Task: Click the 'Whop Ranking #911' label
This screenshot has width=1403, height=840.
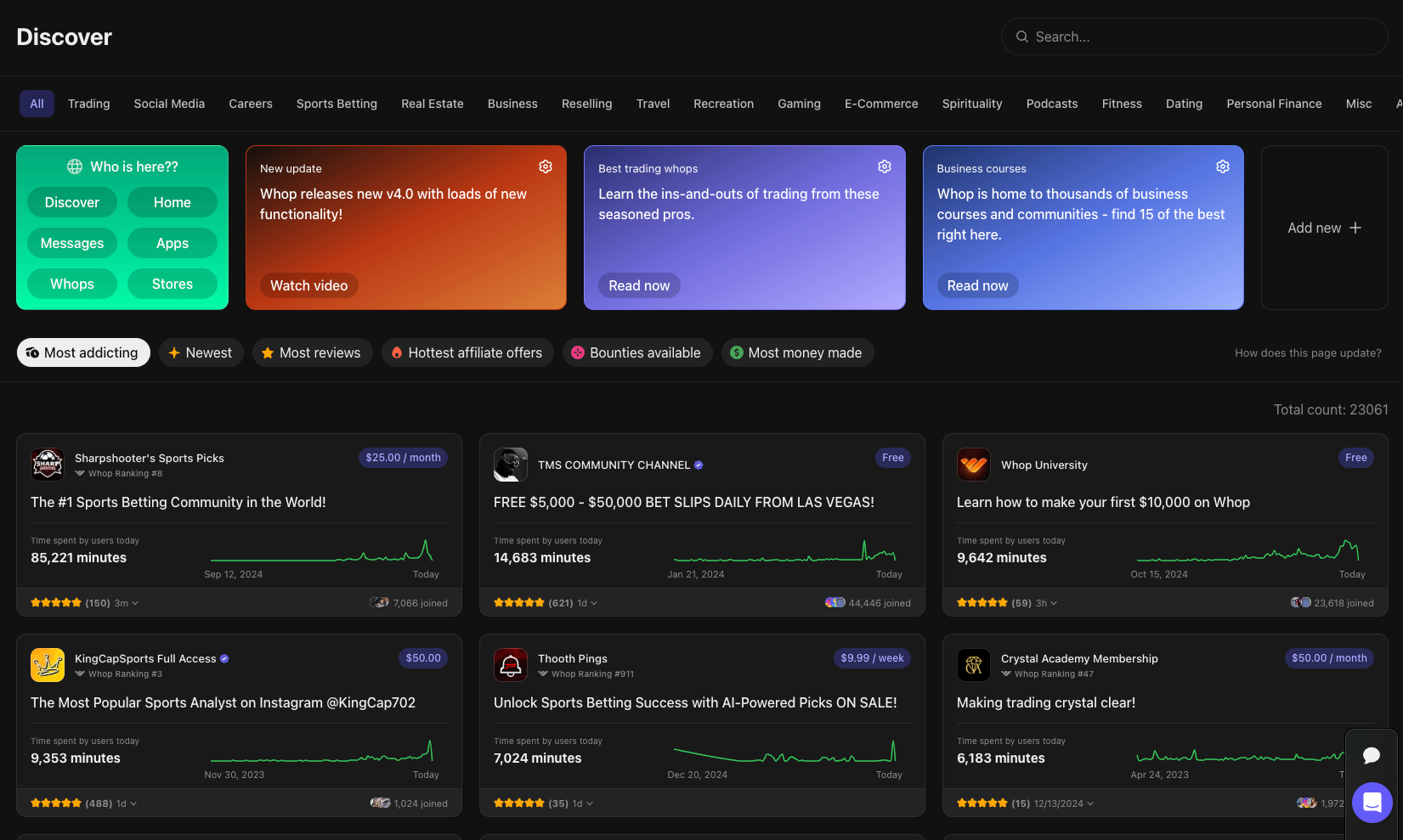Action: (592, 674)
